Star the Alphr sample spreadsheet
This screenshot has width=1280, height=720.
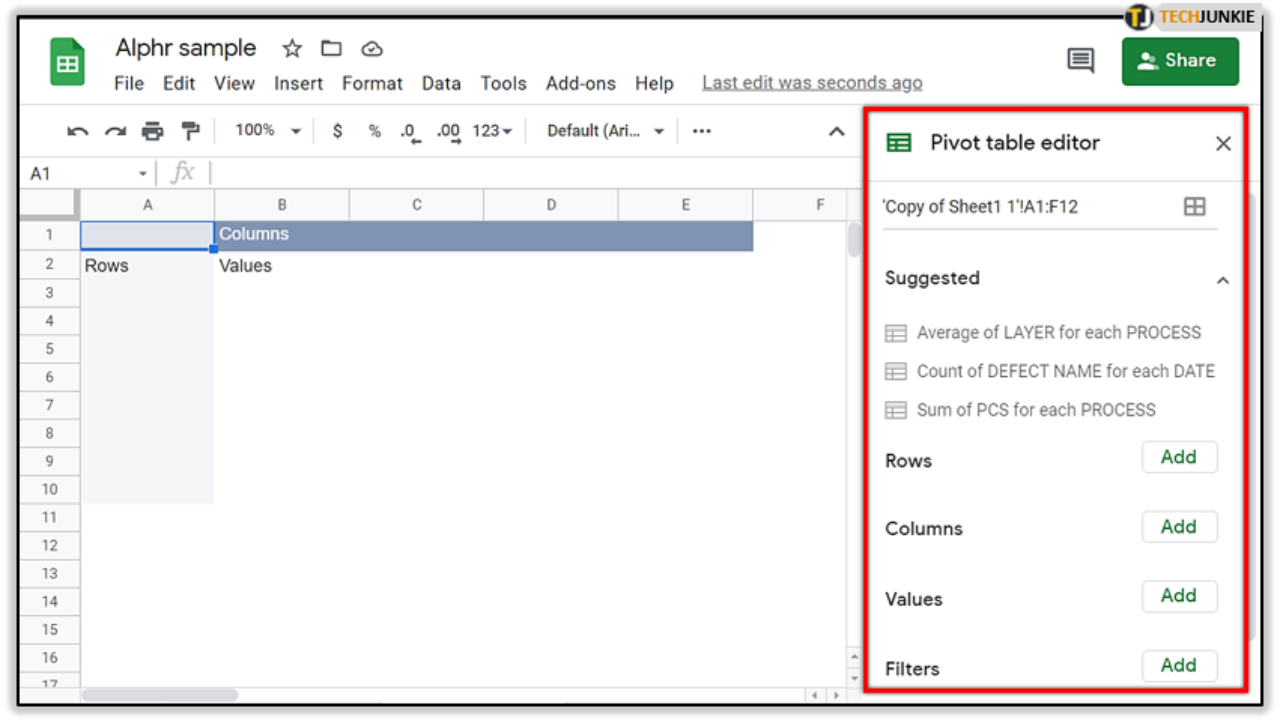click(x=291, y=48)
